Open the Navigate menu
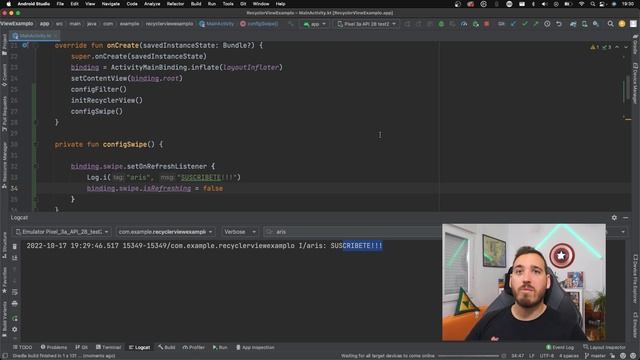The height and width of the screenshot is (360, 640). (x=111, y=4)
